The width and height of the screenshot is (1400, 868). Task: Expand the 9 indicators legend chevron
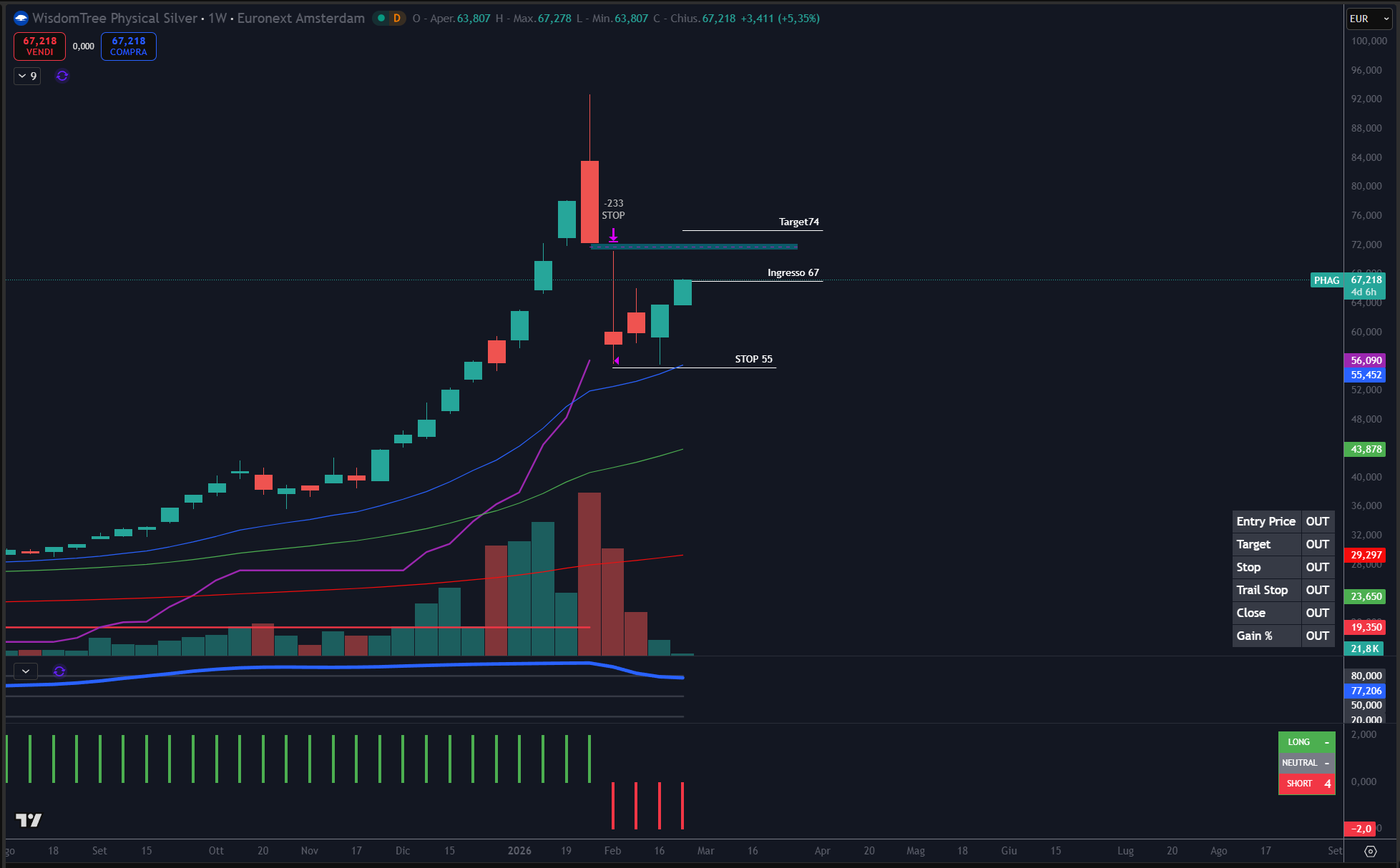click(22, 76)
